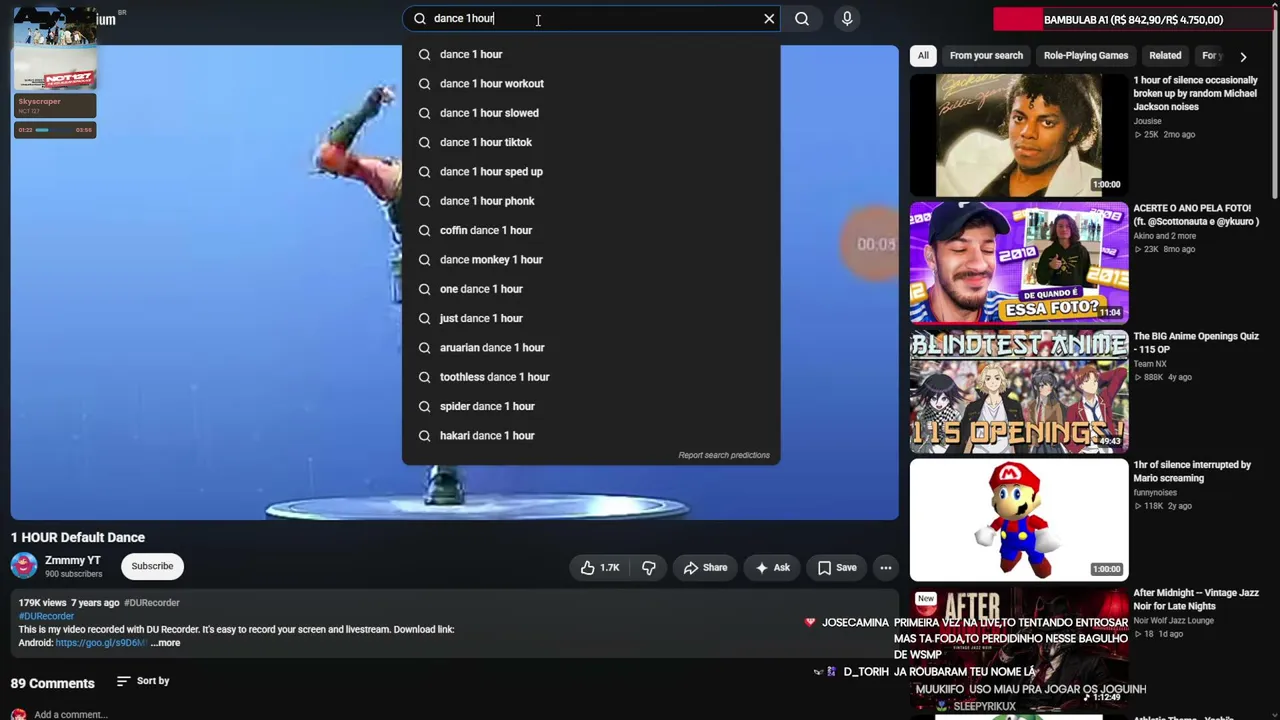Screen dimensions: 1280x720
Task: Click the "1 HOUR Default Dance" video title
Action: [78, 538]
